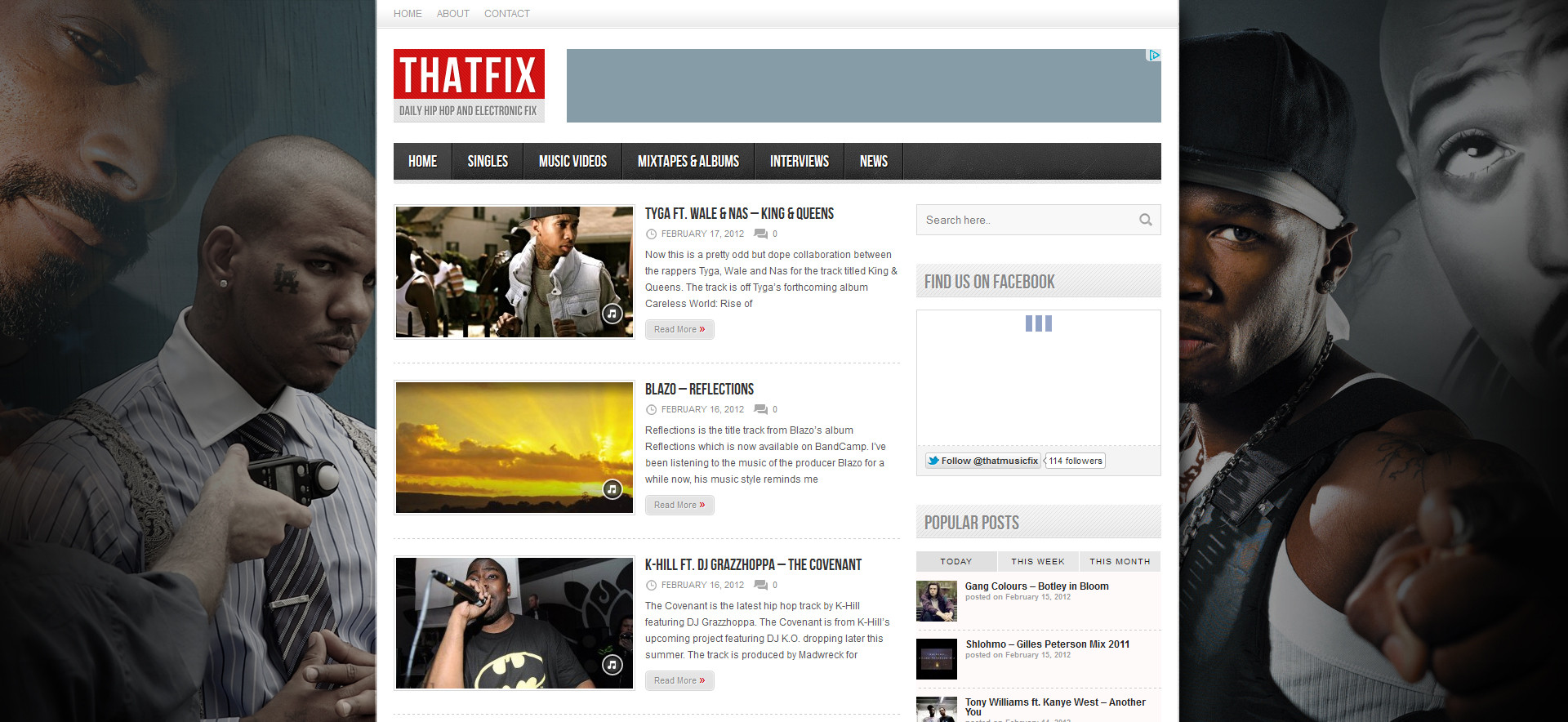This screenshot has width=1568, height=722.
Task: Open the Blazo sunset thumbnail image
Action: tap(514, 448)
